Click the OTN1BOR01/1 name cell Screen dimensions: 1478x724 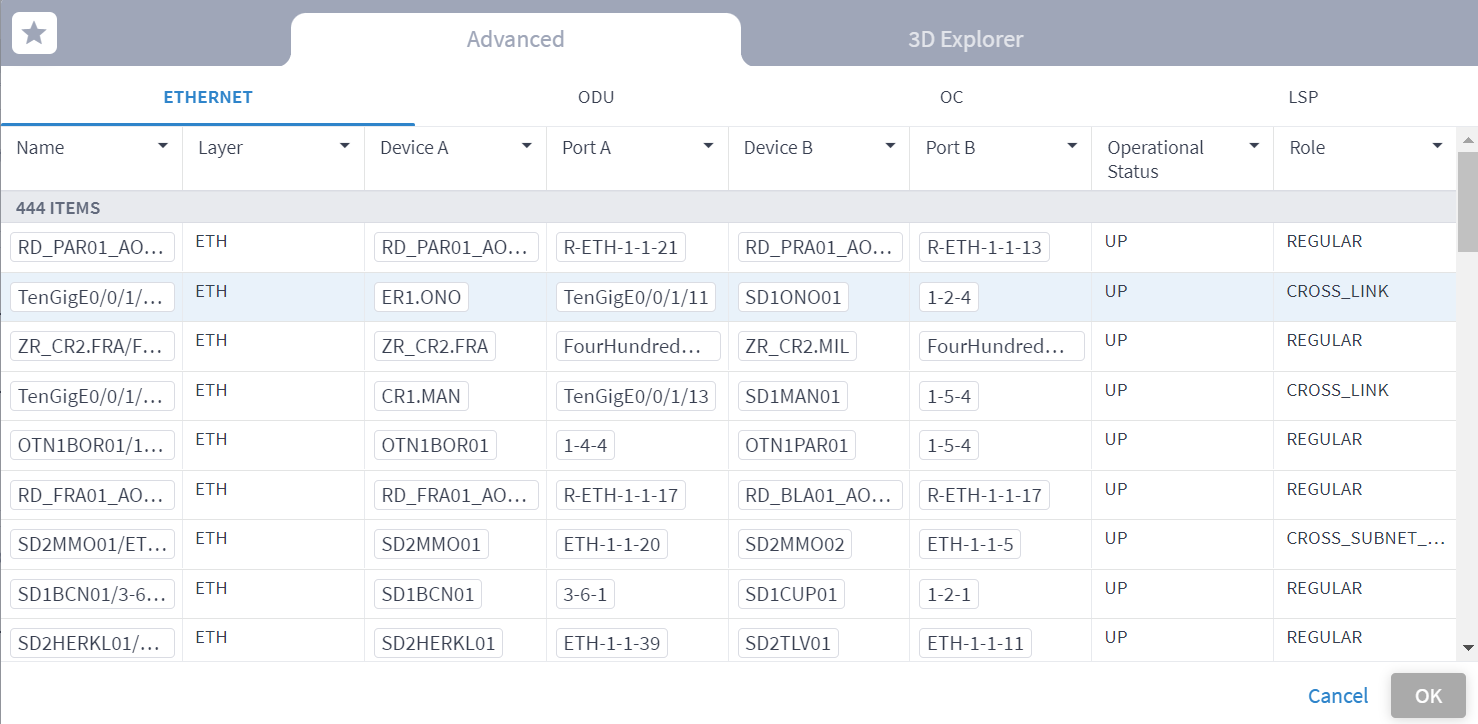coord(92,445)
